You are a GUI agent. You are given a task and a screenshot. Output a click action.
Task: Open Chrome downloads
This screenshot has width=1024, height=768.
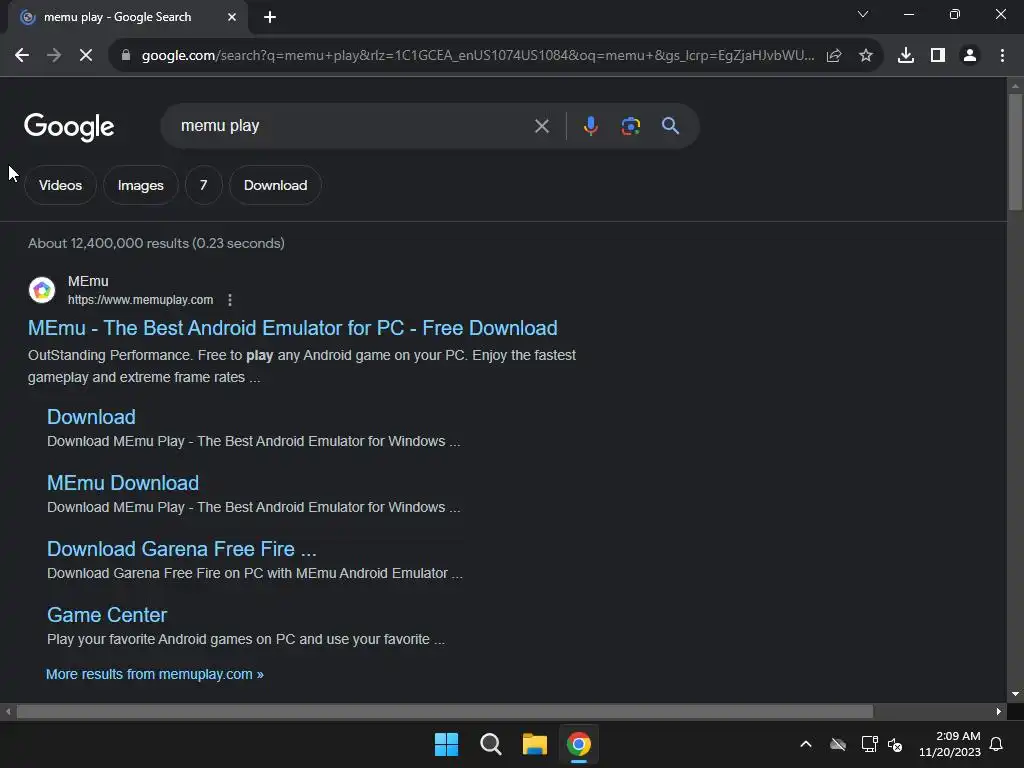(x=906, y=56)
